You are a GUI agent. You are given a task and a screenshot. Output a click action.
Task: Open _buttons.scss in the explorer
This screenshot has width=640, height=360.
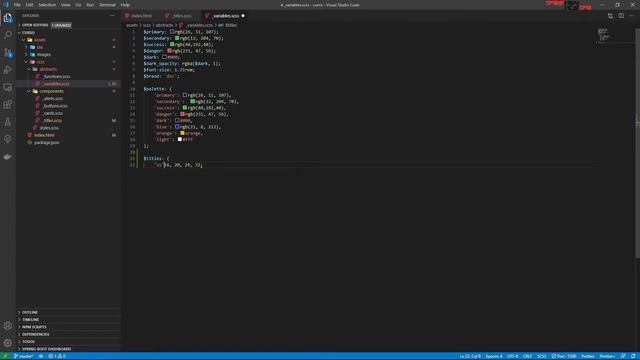(55, 106)
